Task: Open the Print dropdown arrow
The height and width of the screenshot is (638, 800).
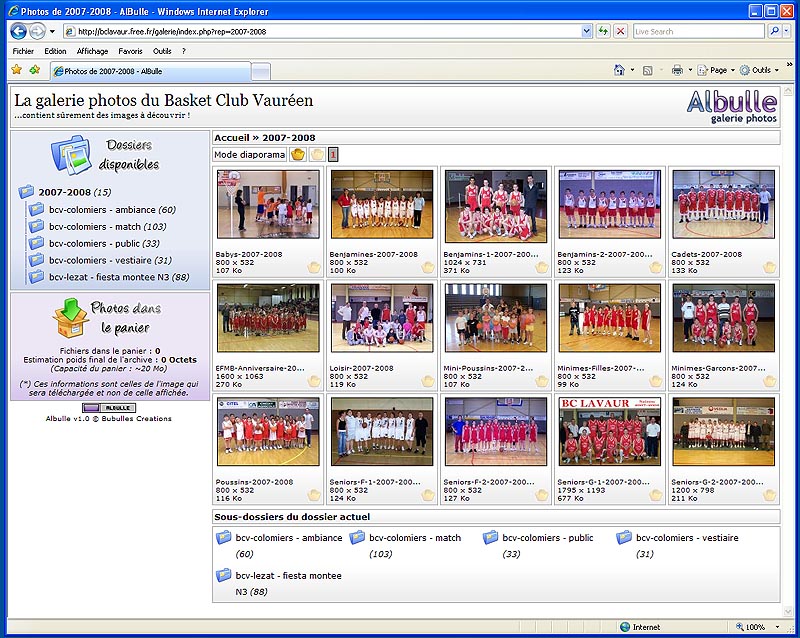Action: [690, 70]
